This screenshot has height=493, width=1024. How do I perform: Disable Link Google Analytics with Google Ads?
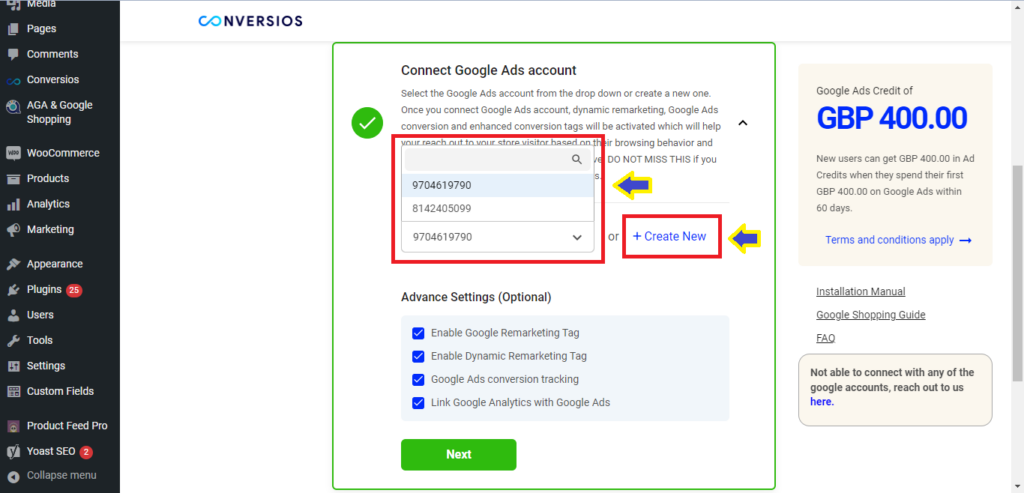[418, 403]
